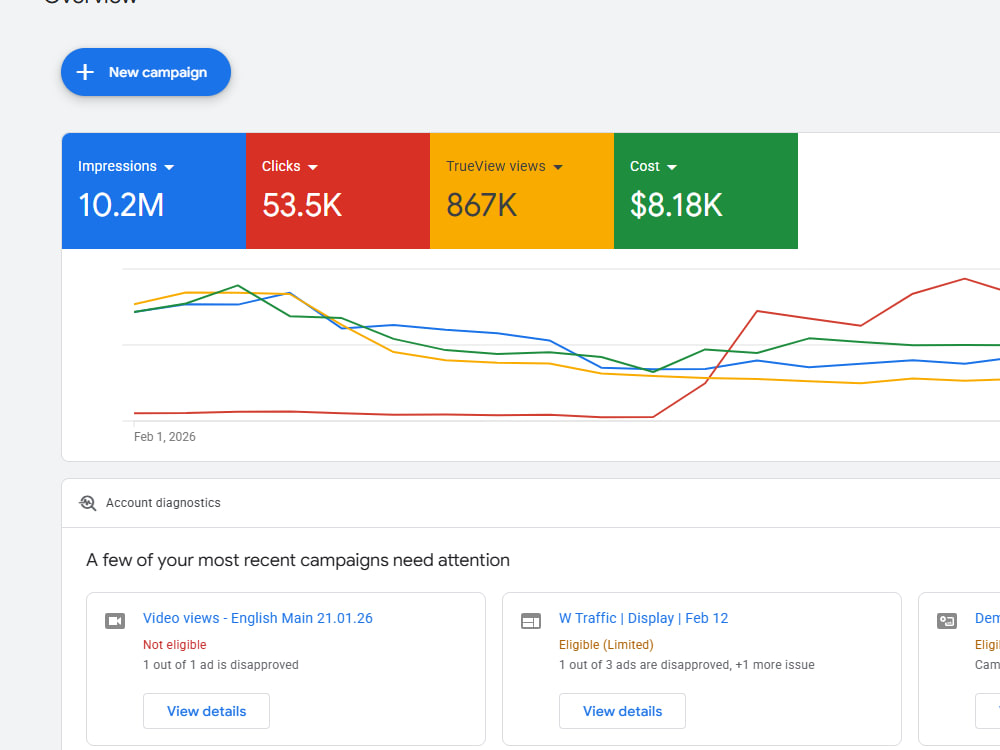
Task: Open the Cost metric dropdown arrow
Action: (672, 167)
